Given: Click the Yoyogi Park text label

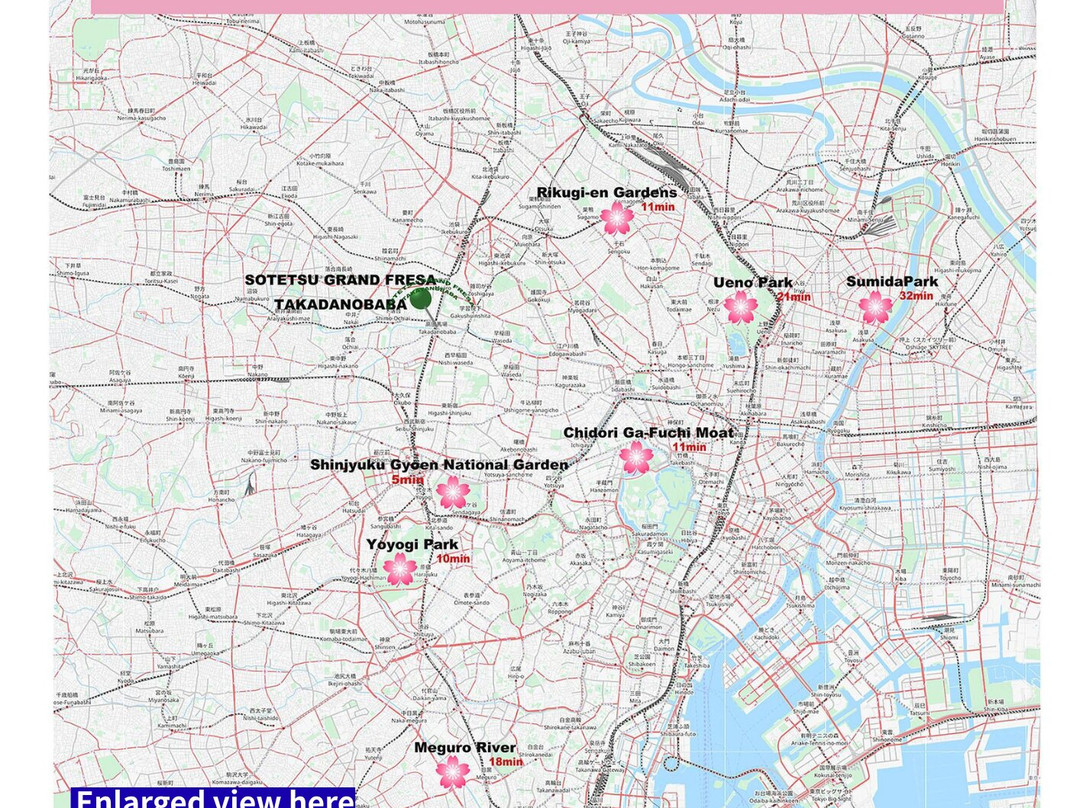Looking at the screenshot, I should click(412, 544).
